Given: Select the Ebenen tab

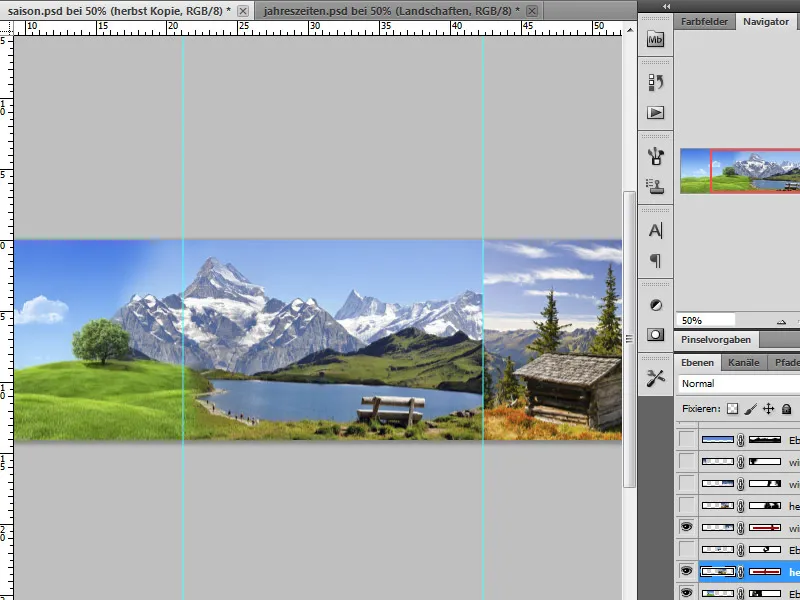Looking at the screenshot, I should pyautogui.click(x=697, y=363).
